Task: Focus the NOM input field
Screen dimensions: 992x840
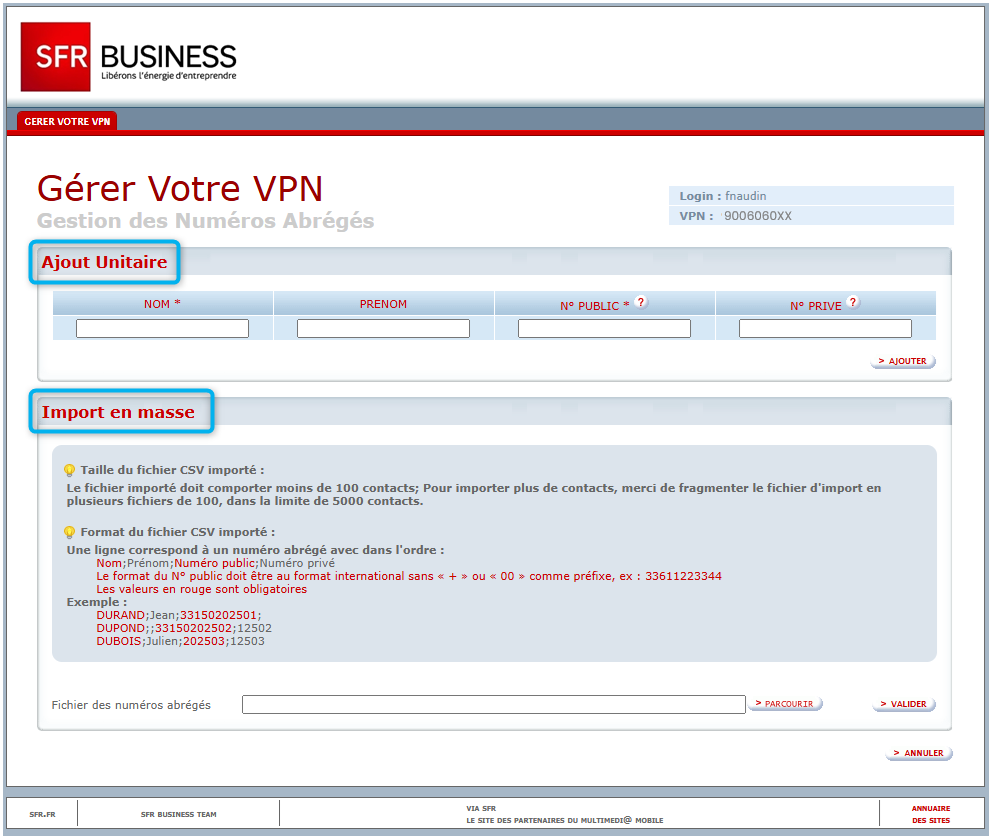Action: (163, 328)
